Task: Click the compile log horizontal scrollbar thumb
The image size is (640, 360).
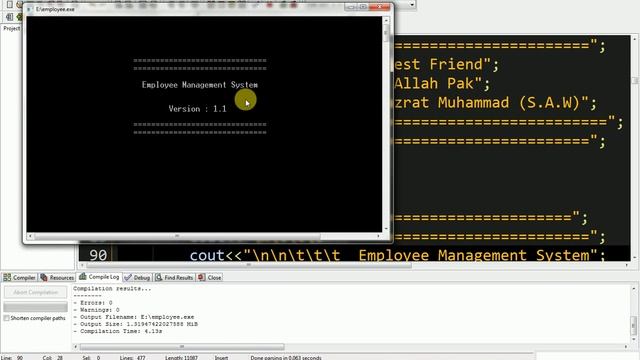Action: pos(182,347)
